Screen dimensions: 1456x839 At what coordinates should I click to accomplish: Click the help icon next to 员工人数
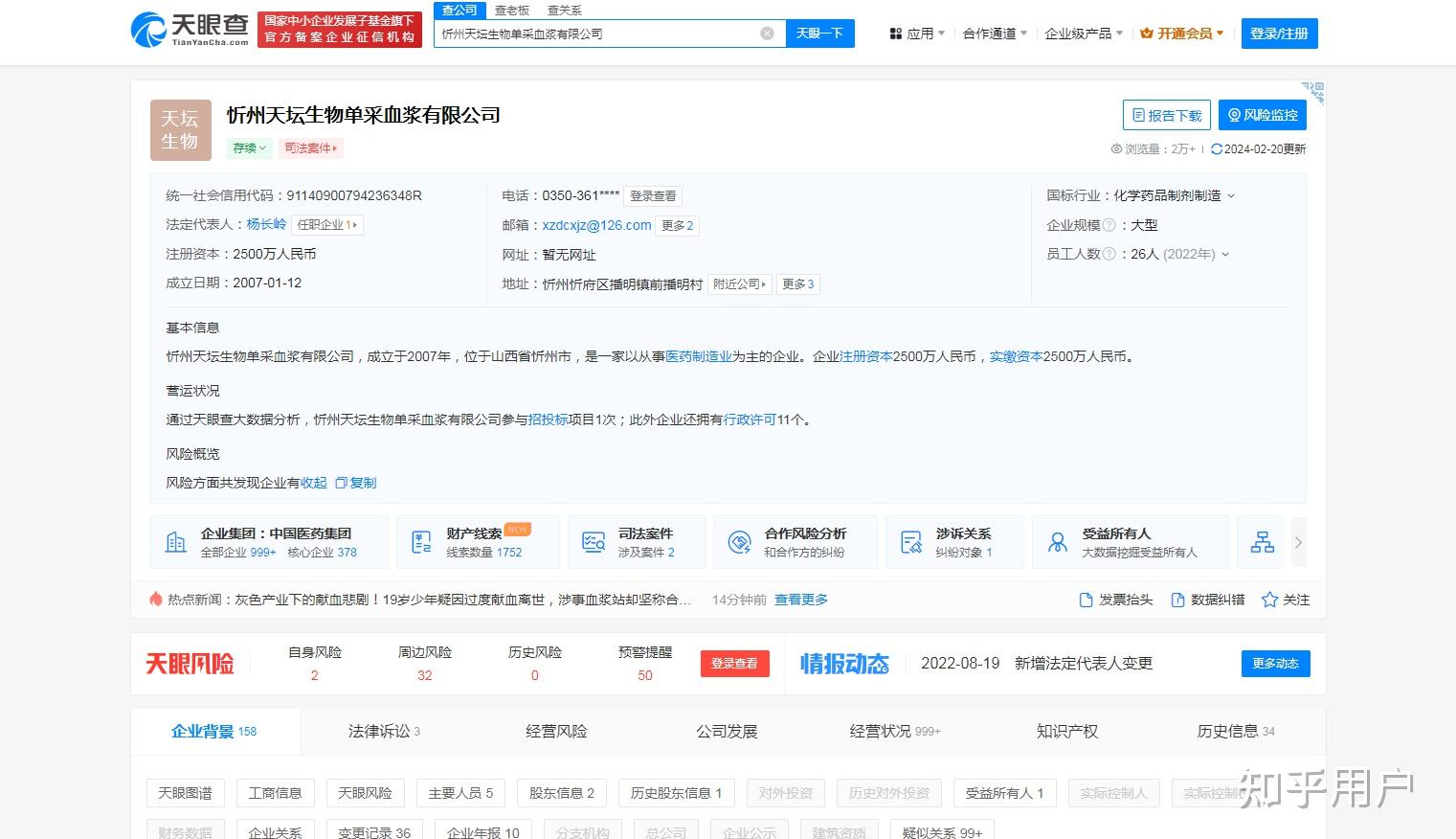[x=1109, y=254]
